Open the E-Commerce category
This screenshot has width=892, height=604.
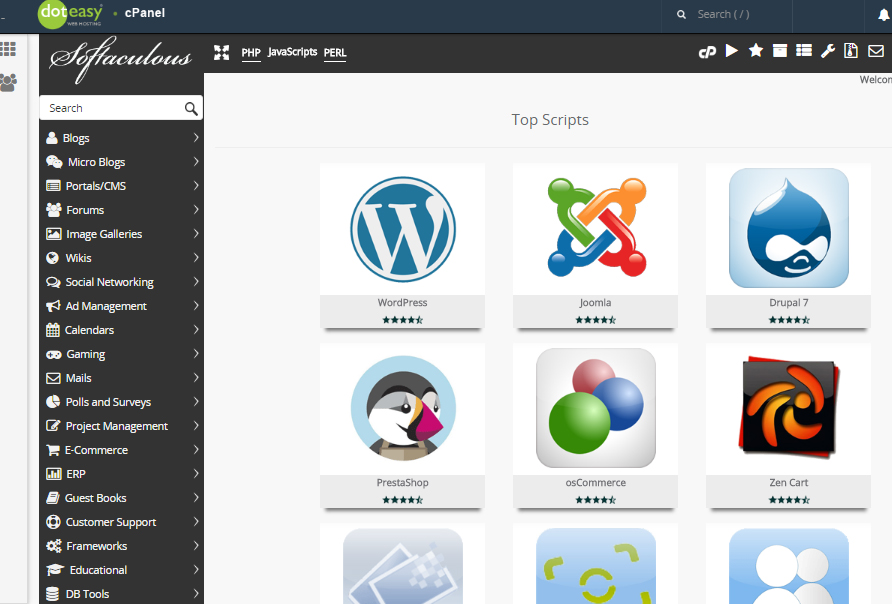coord(122,450)
